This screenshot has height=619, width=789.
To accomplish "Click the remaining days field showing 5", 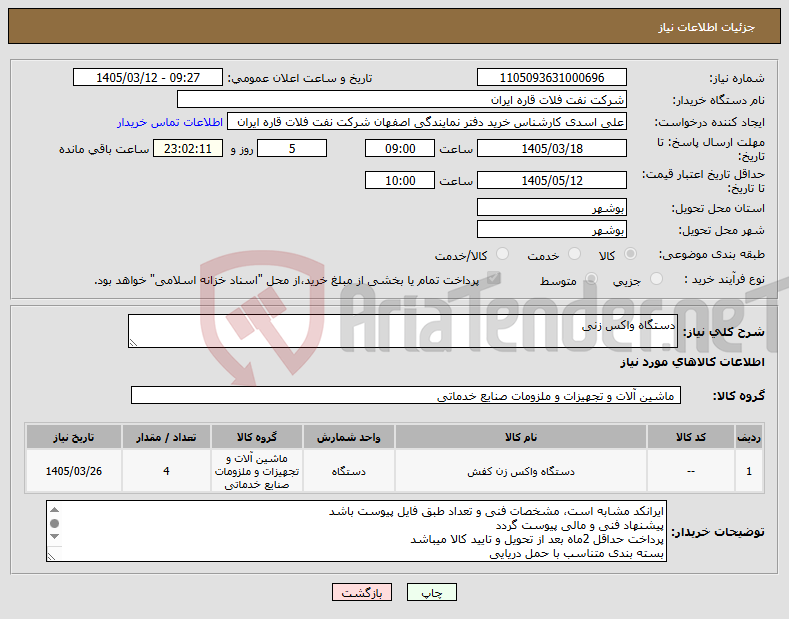I will point(292,148).
